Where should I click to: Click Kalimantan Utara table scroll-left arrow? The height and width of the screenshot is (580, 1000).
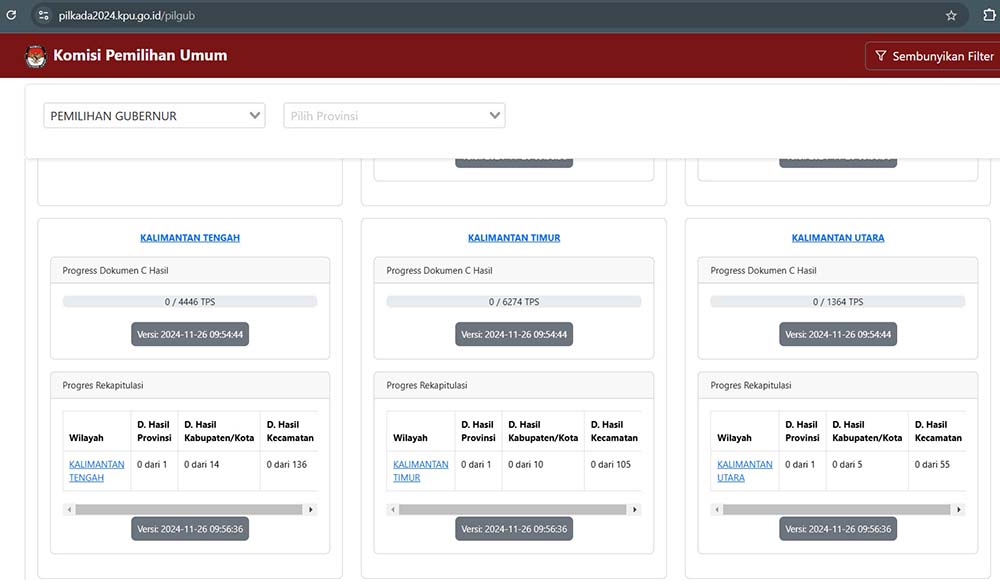tap(717, 509)
